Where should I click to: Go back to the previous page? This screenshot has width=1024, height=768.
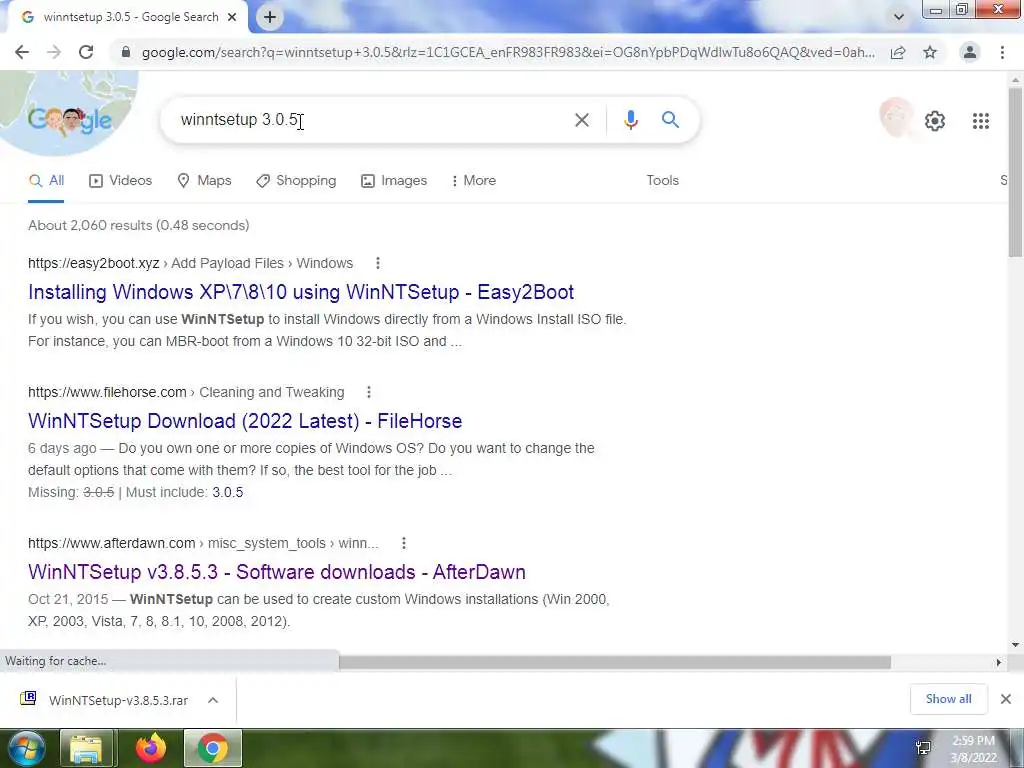22,52
